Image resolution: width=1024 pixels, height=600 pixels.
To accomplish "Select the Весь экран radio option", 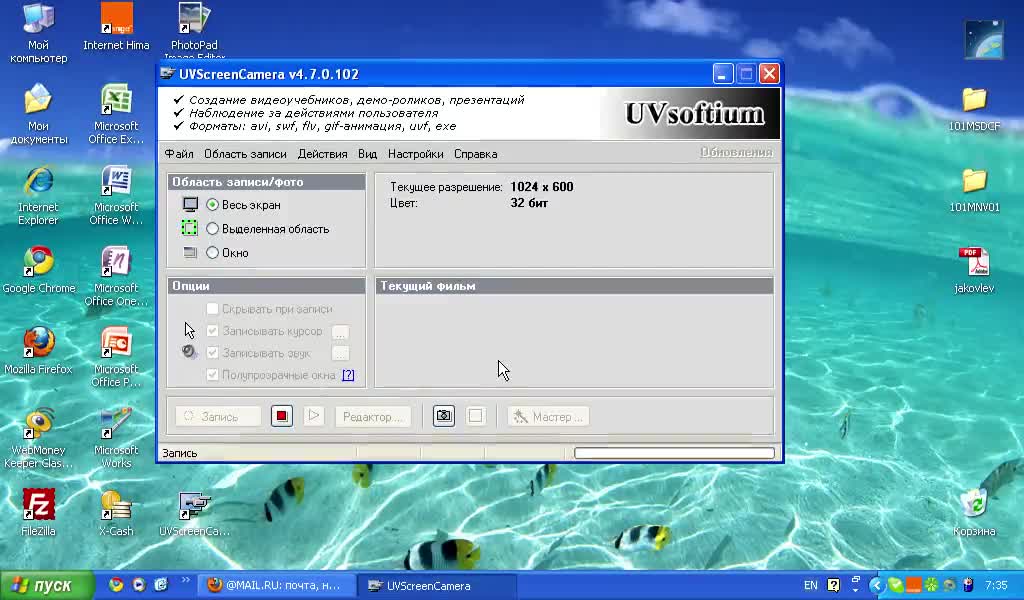I will click(x=212, y=205).
